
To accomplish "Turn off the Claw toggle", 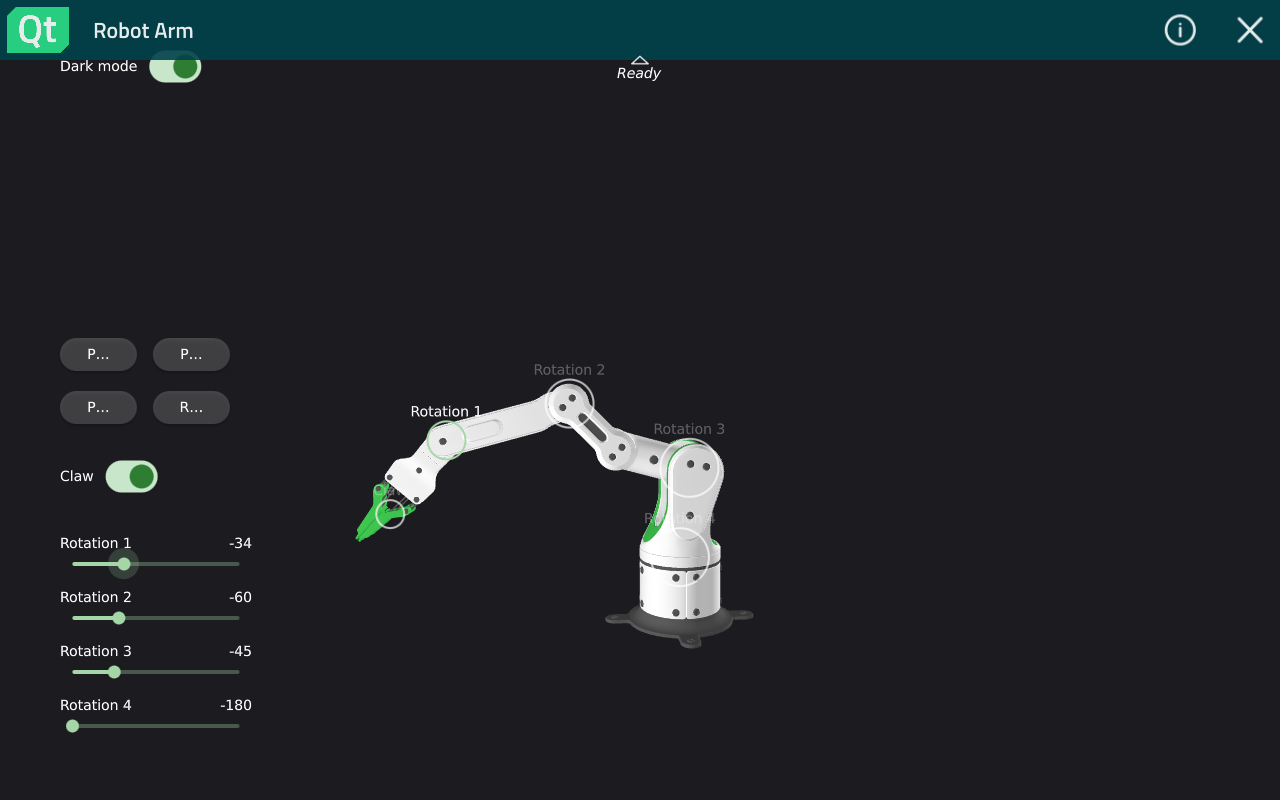I will (134, 476).
